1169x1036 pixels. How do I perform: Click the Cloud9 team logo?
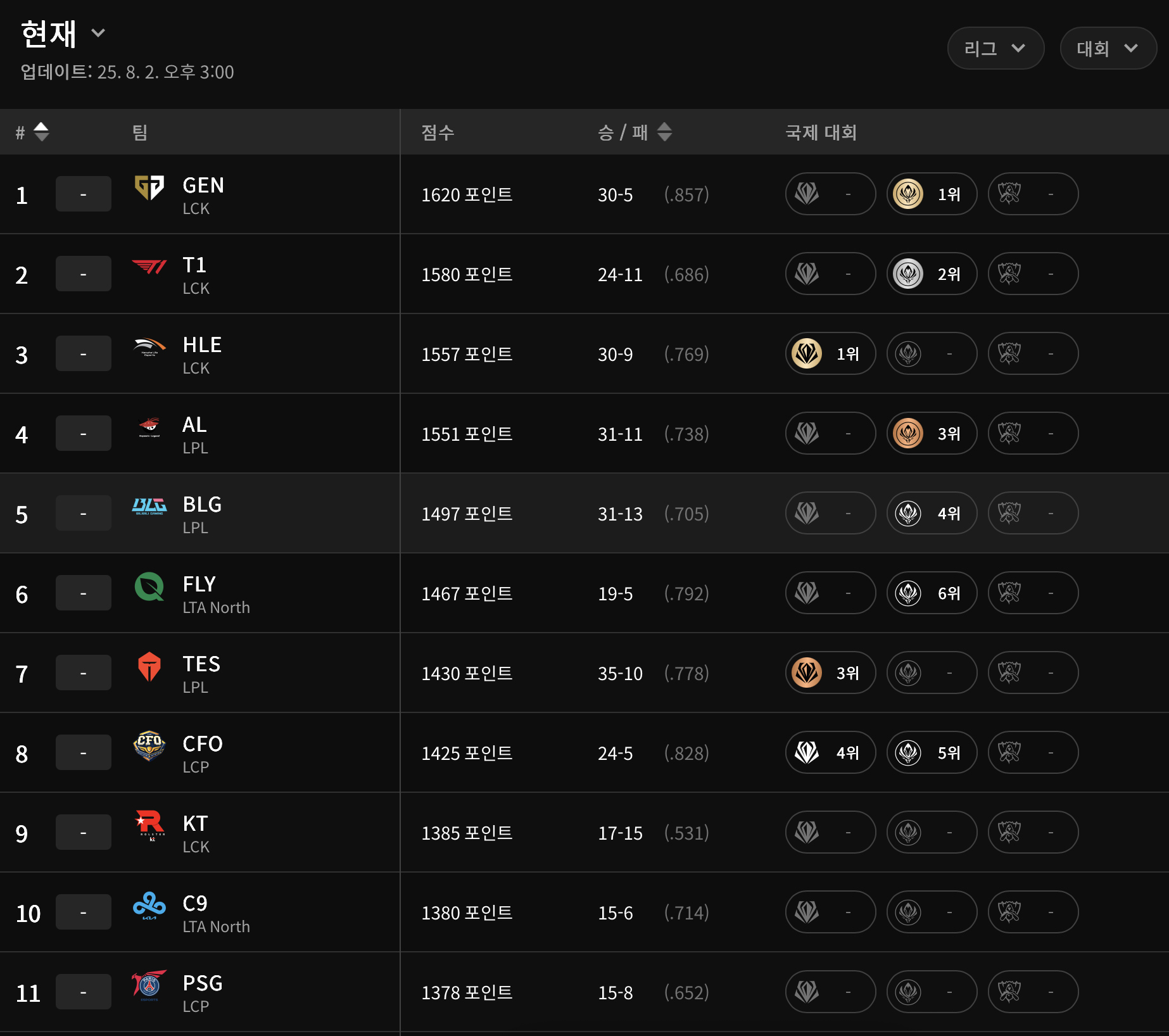point(149,906)
